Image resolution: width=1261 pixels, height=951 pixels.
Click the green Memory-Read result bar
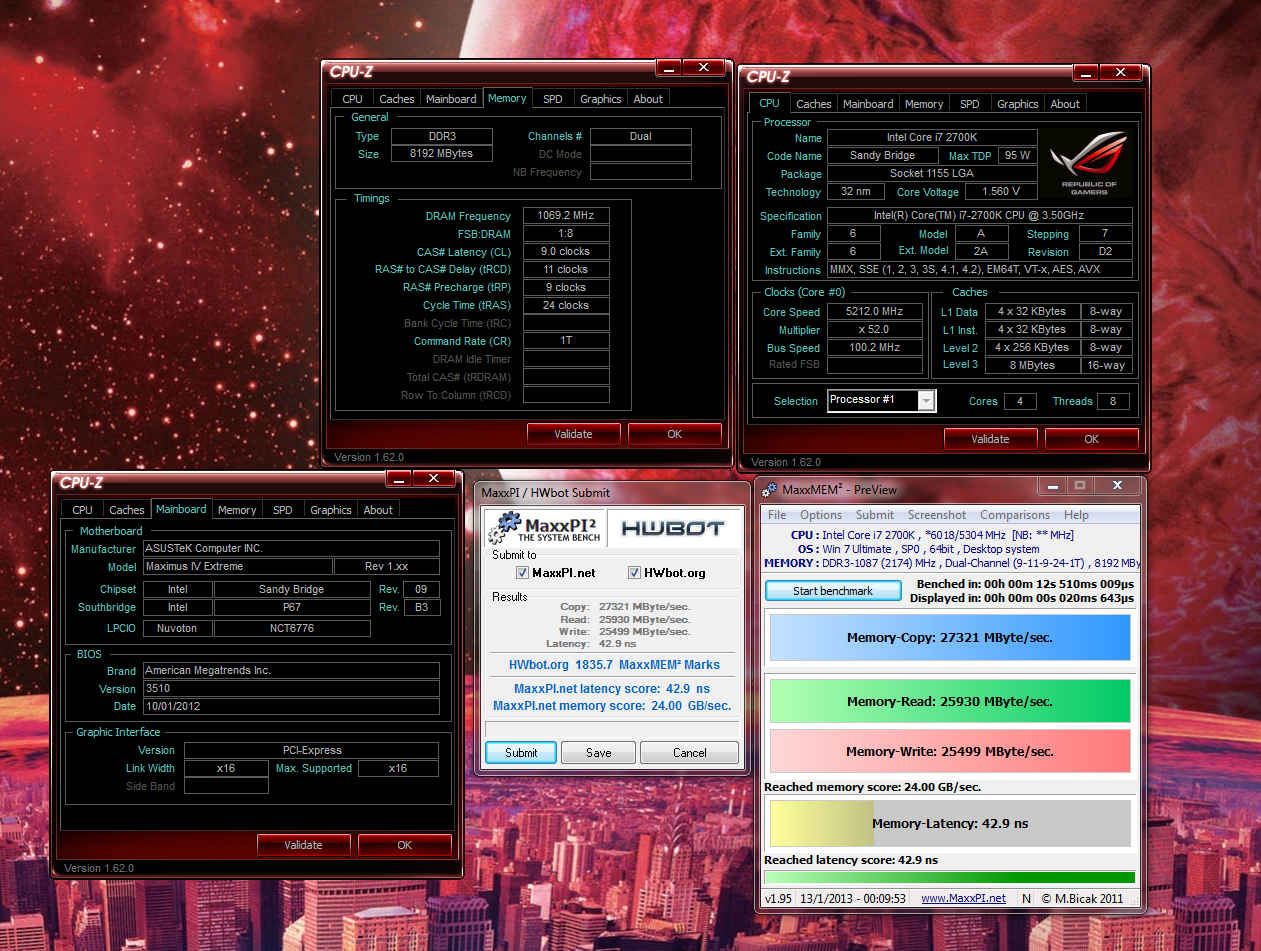pyautogui.click(x=949, y=701)
